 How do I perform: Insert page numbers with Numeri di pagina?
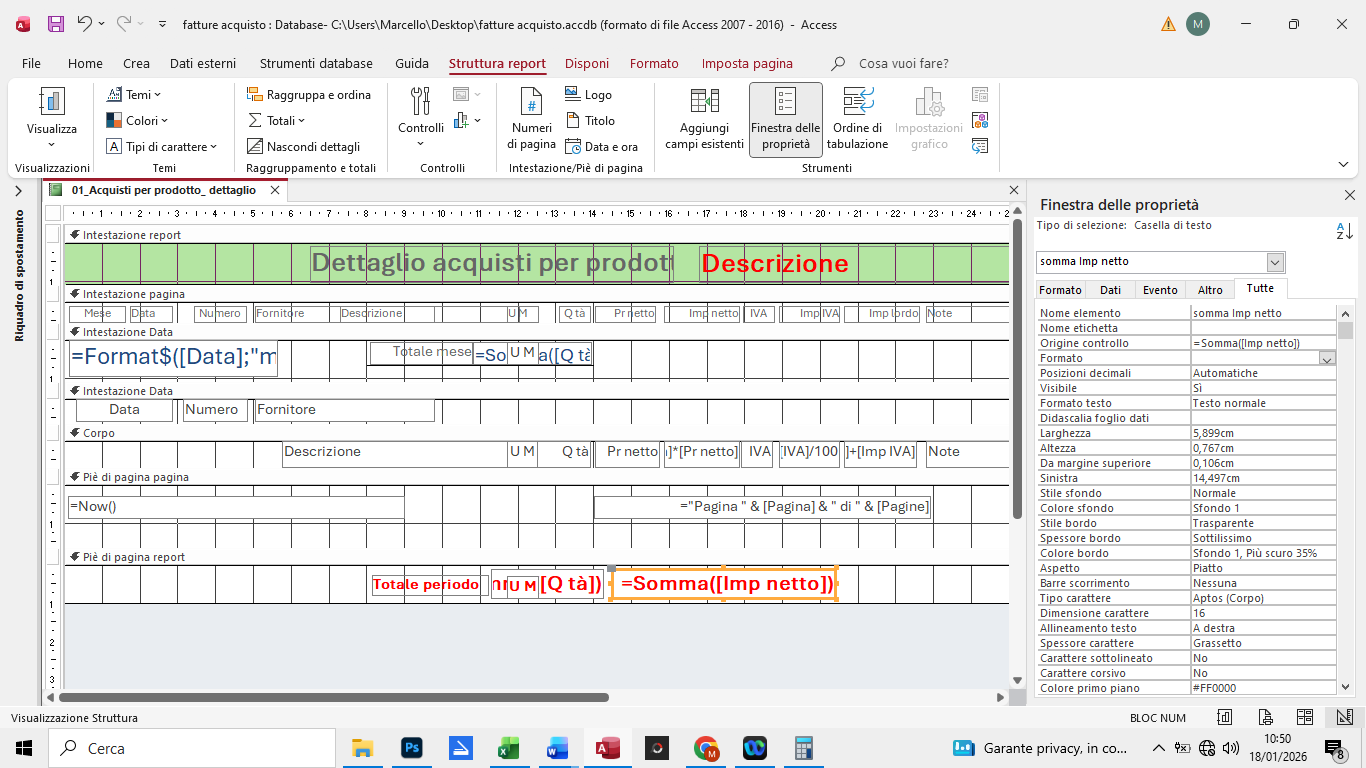(531, 118)
